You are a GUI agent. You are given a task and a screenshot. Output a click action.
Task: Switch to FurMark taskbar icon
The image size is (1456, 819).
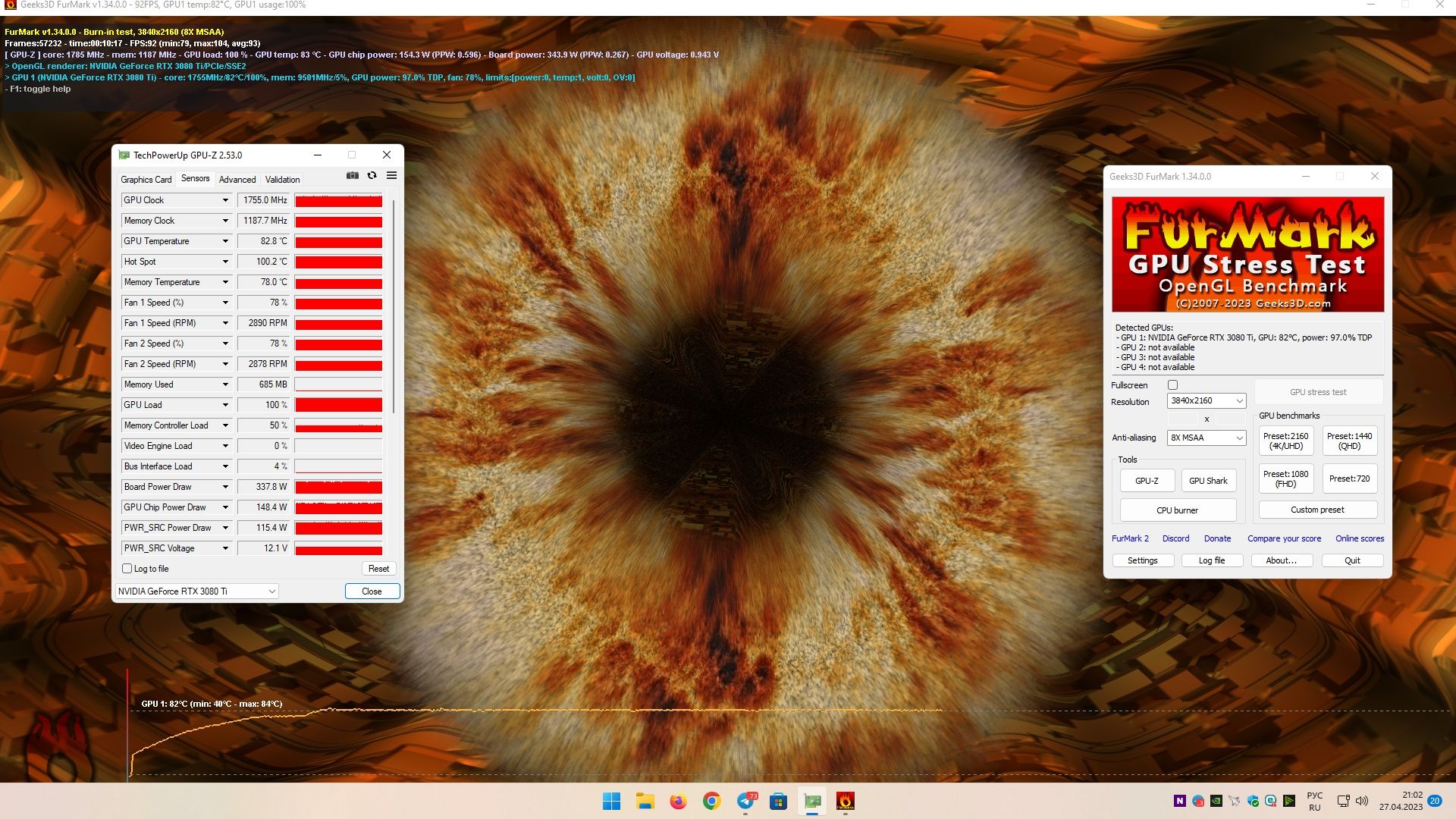[846, 801]
